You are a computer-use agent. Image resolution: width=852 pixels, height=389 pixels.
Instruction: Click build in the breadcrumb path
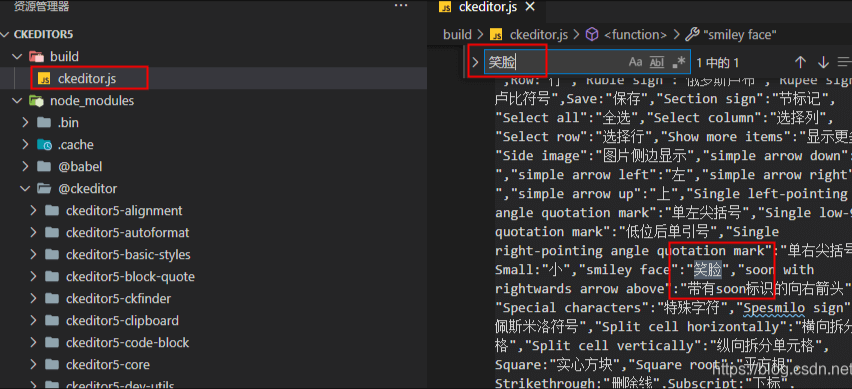458,35
